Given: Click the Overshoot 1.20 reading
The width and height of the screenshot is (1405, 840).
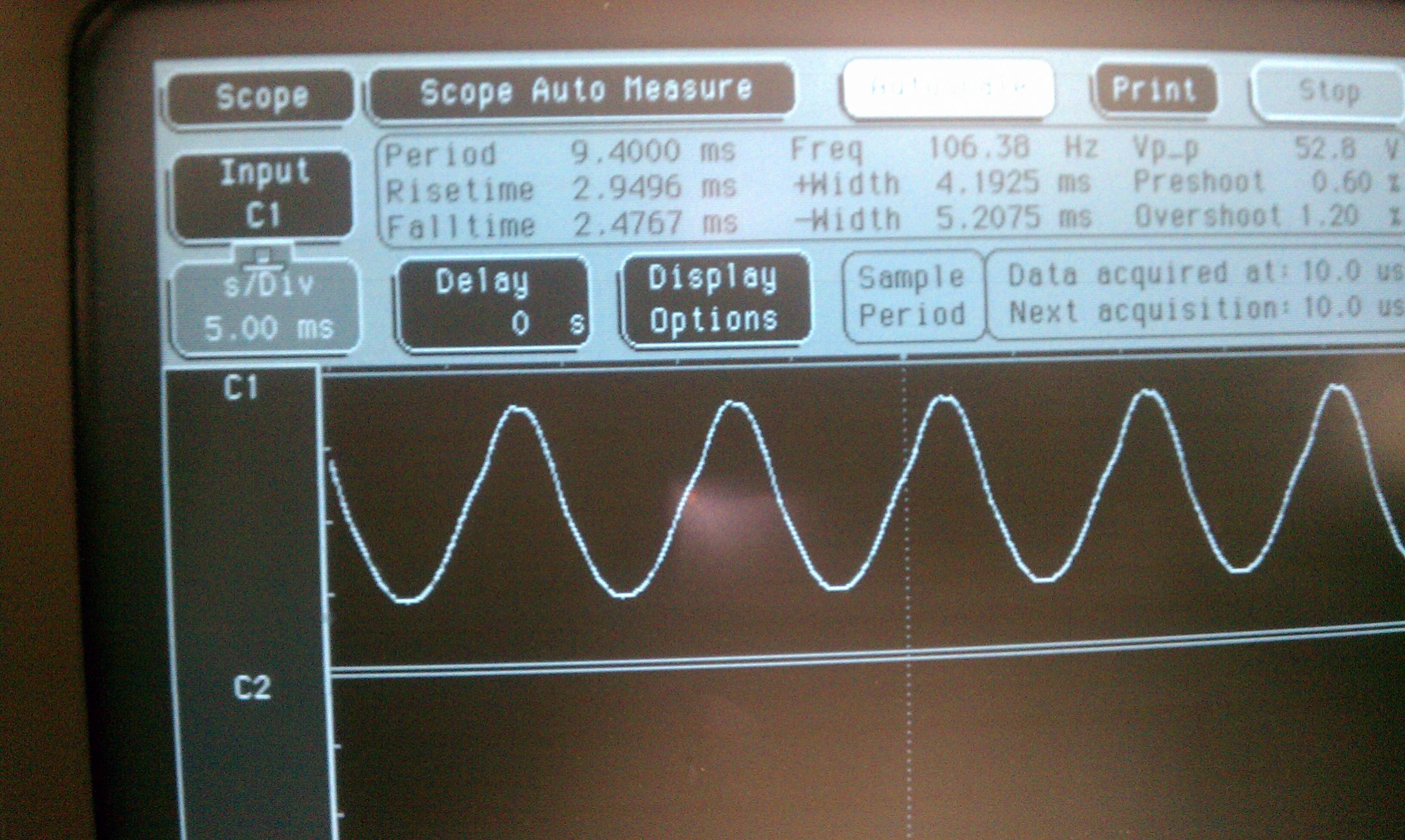Looking at the screenshot, I should [1269, 216].
